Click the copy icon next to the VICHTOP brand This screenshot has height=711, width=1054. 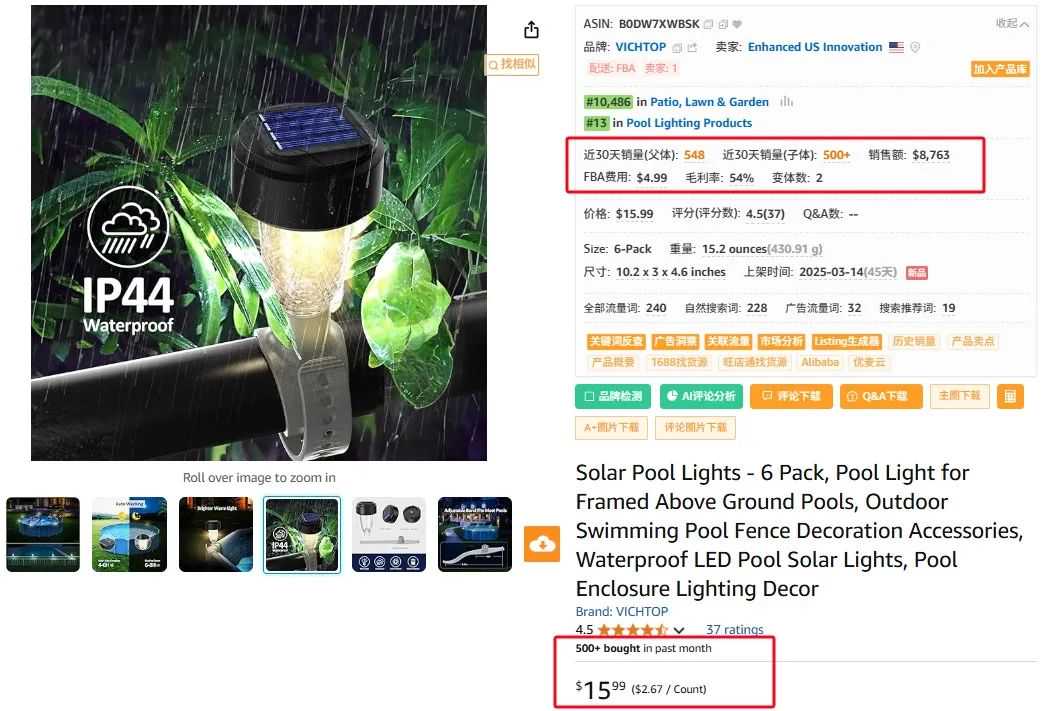678,48
